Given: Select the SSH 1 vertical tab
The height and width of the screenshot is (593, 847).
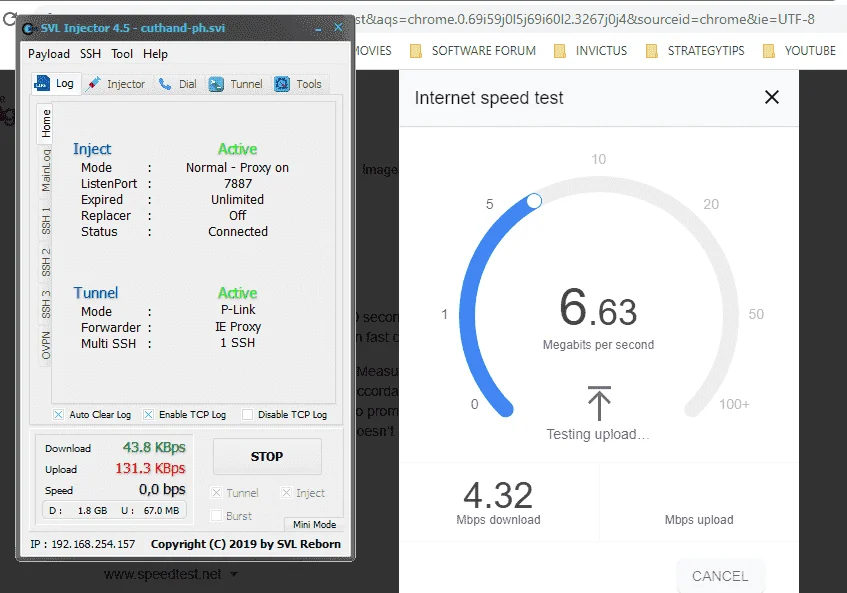Looking at the screenshot, I should click(x=46, y=220).
